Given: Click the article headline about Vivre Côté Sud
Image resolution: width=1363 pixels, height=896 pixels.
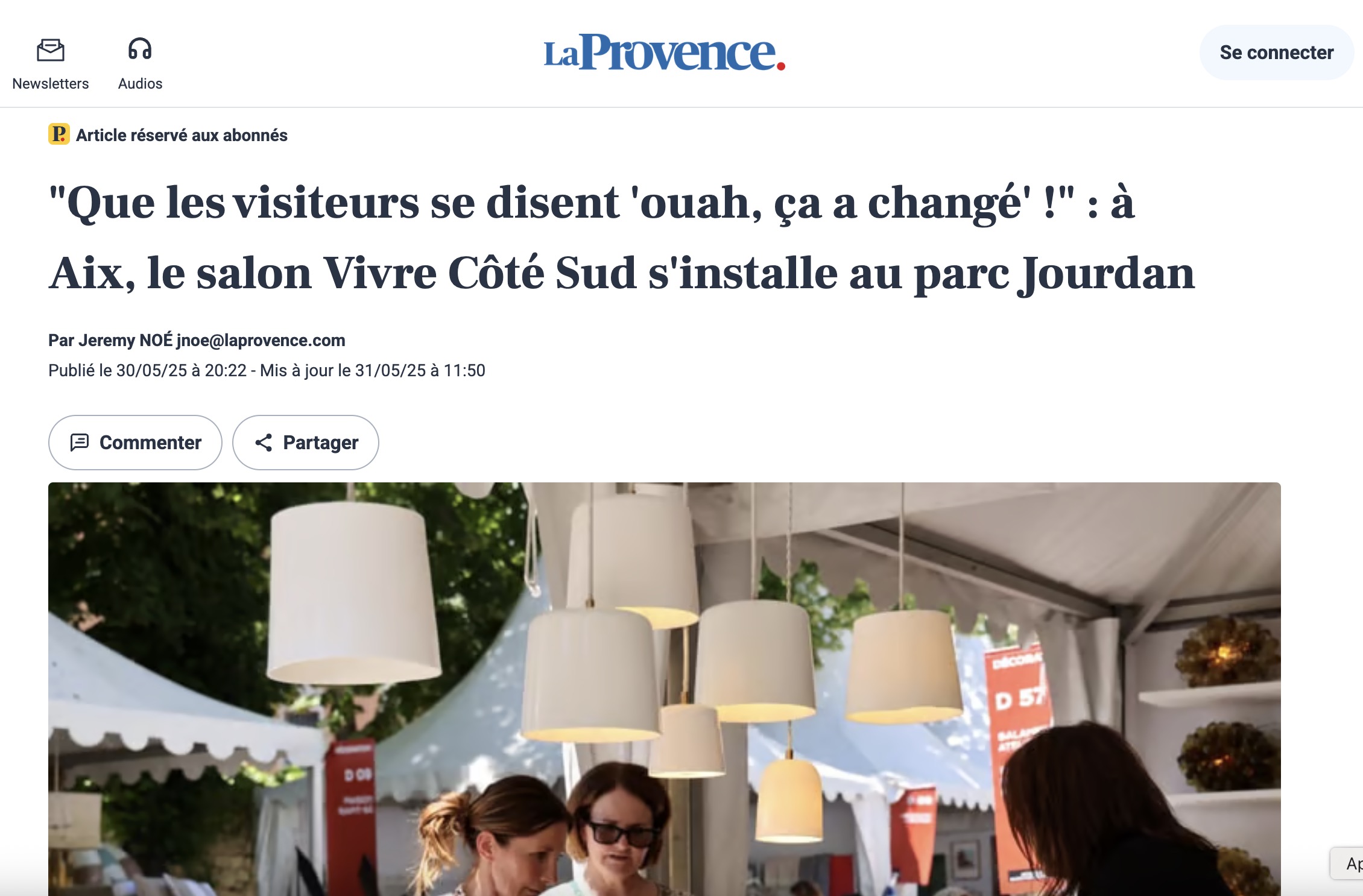Looking at the screenshot, I should click(622, 238).
